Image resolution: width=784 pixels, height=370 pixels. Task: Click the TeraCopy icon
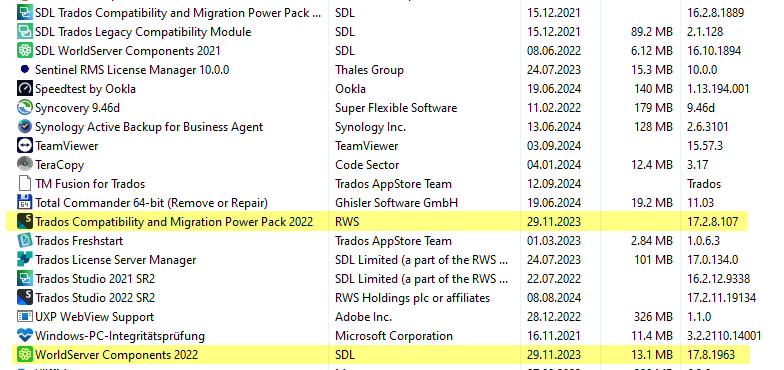24,164
